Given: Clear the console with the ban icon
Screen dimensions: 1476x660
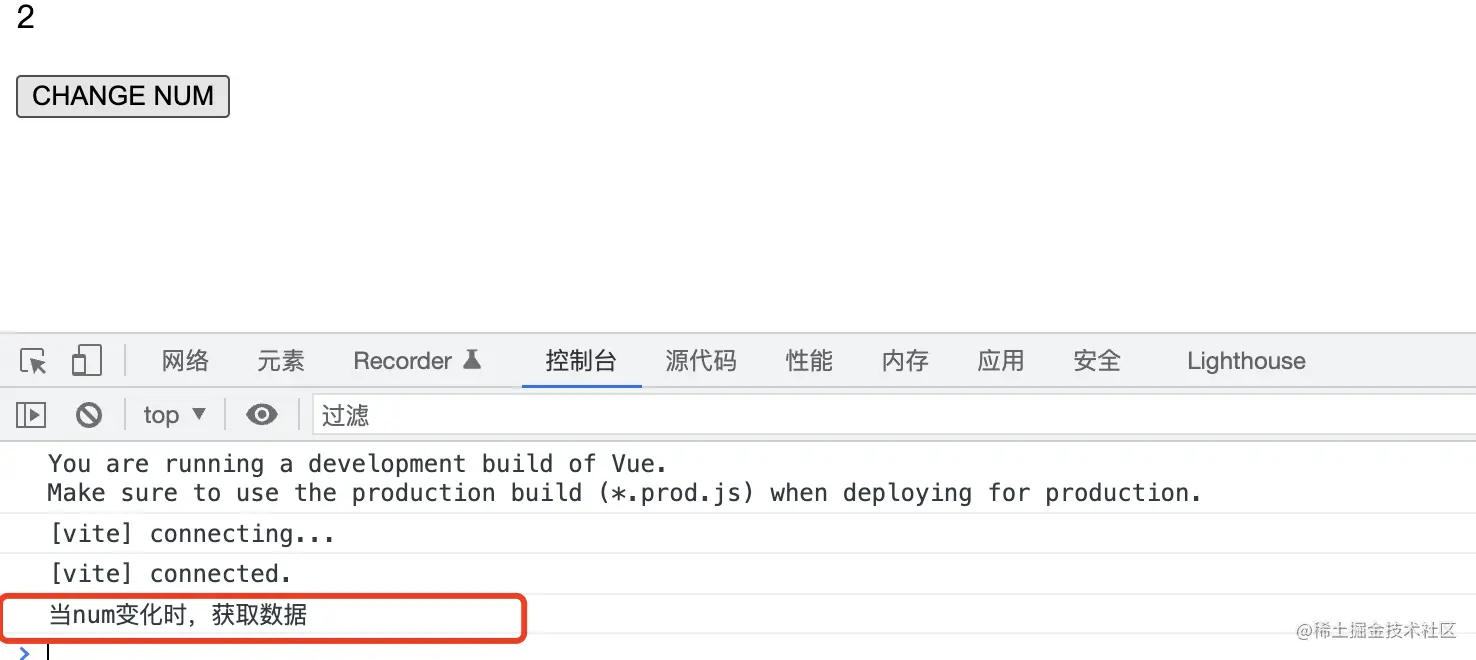Looking at the screenshot, I should [x=89, y=415].
